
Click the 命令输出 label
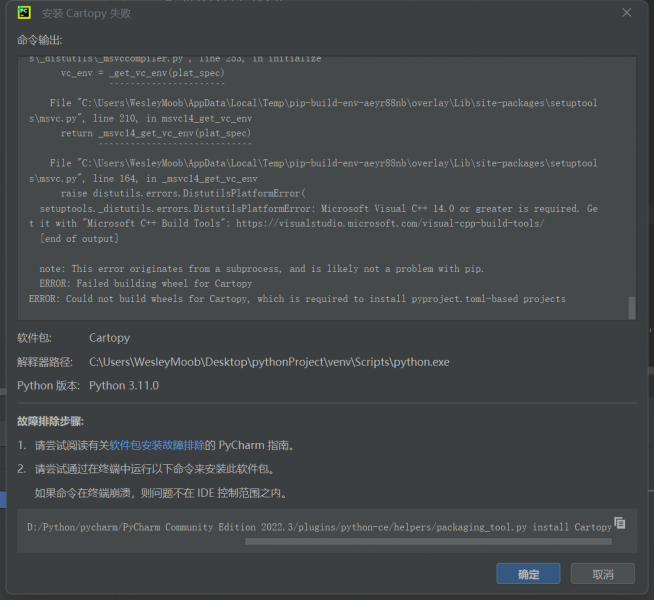point(39,40)
